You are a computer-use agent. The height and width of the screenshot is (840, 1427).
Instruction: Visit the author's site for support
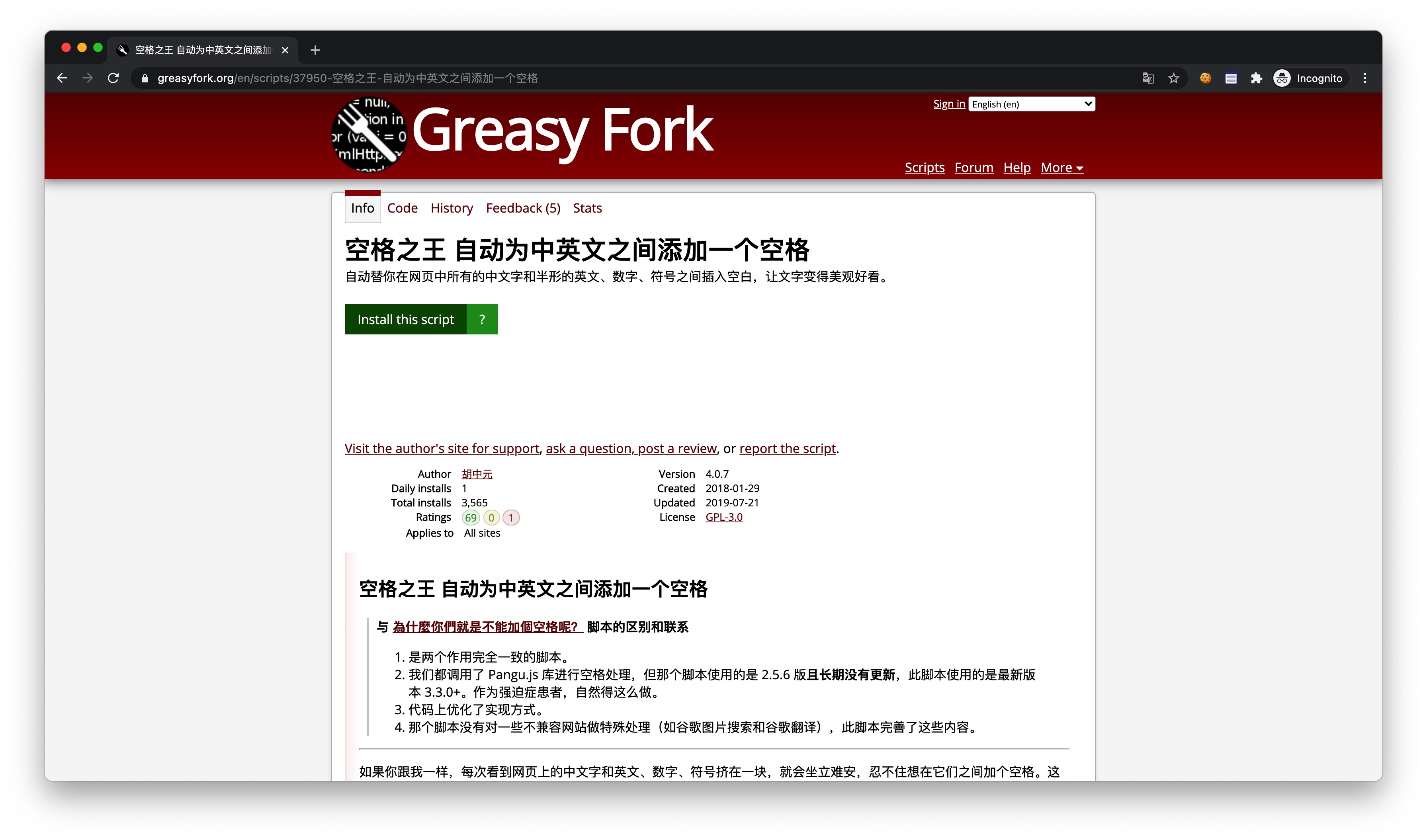click(x=442, y=448)
